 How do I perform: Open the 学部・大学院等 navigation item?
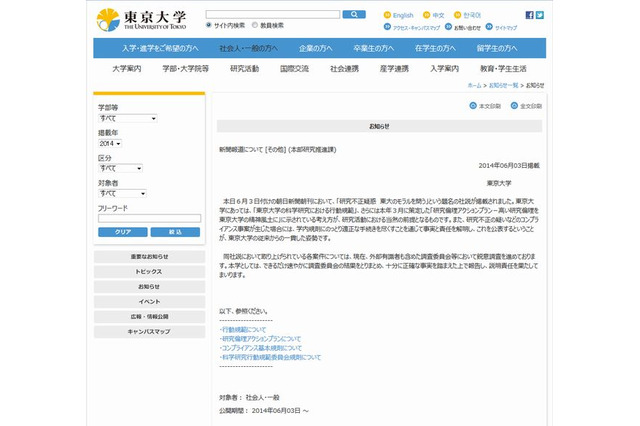click(x=186, y=69)
